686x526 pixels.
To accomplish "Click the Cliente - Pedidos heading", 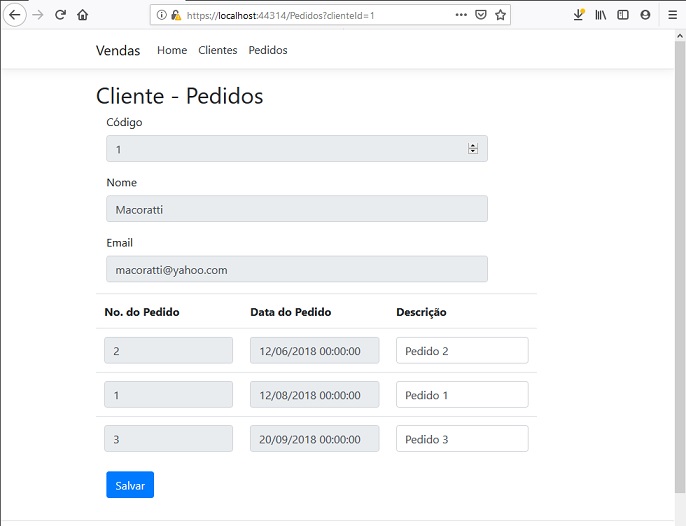I will (x=179, y=96).
